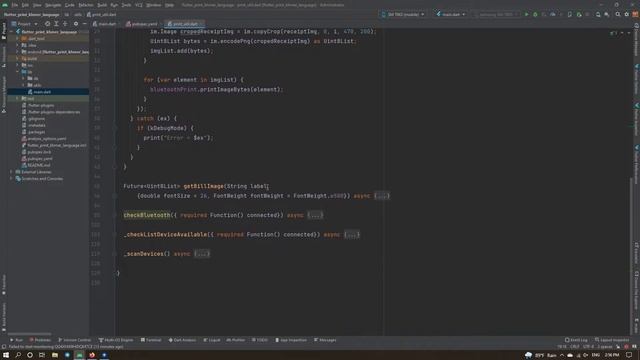The height and width of the screenshot is (360, 640).
Task: Switch to the pubspec.yaml editor tab
Action: [141, 24]
